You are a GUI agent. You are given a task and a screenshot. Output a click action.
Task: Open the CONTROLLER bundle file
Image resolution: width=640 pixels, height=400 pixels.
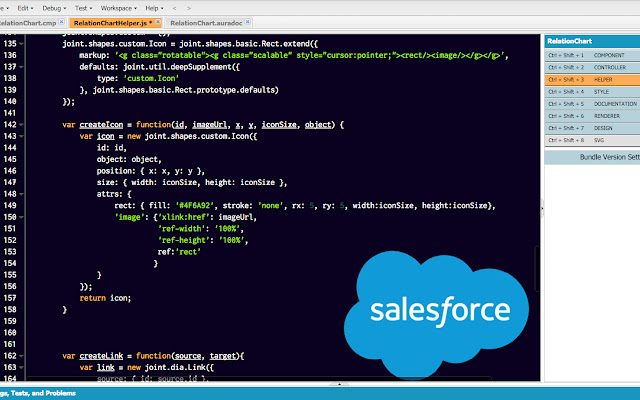pyautogui.click(x=592, y=67)
